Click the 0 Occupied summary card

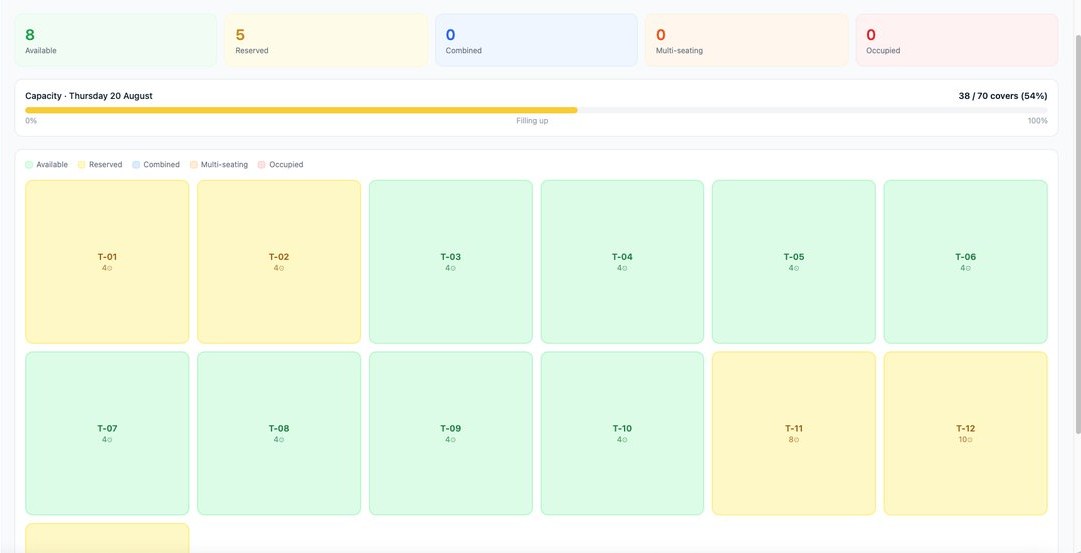tap(957, 41)
